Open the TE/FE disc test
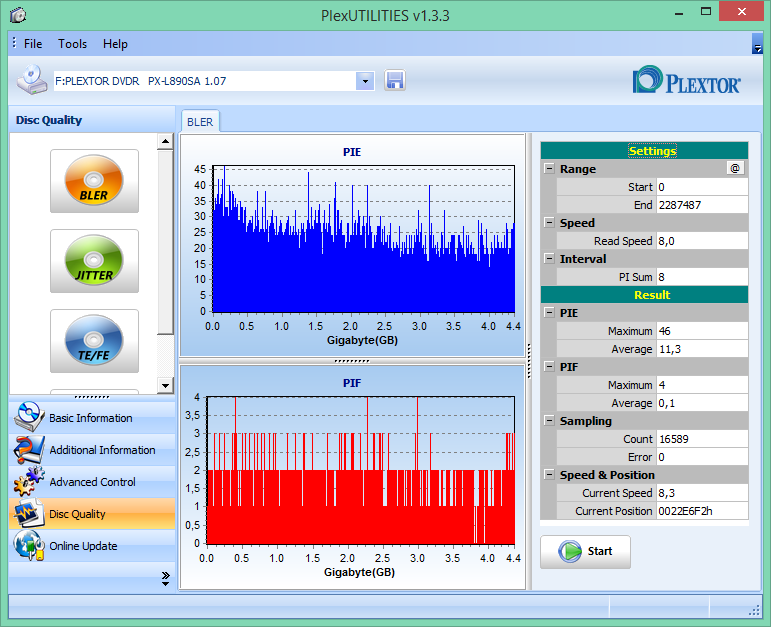This screenshot has width=771, height=627. [94, 341]
